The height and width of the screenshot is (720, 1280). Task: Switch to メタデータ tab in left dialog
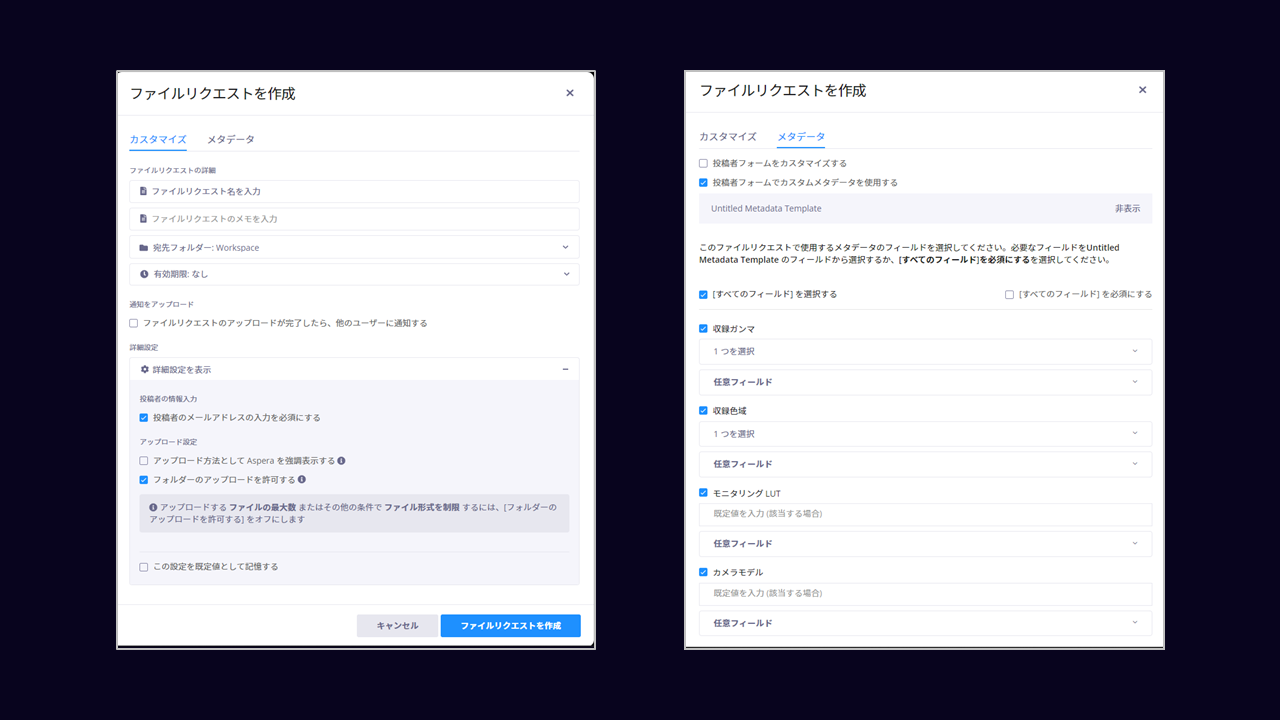231,139
